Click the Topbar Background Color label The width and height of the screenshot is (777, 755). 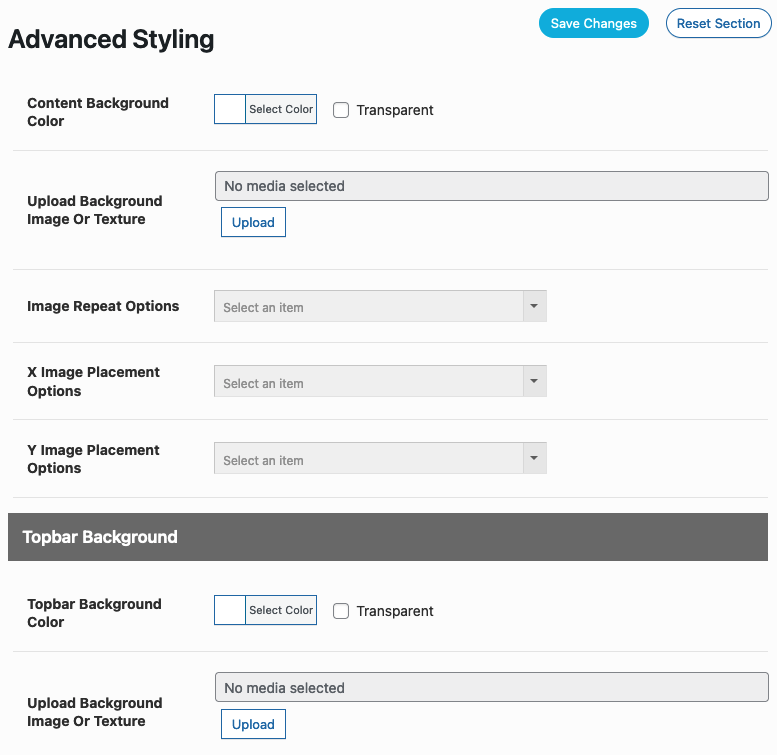coord(94,613)
